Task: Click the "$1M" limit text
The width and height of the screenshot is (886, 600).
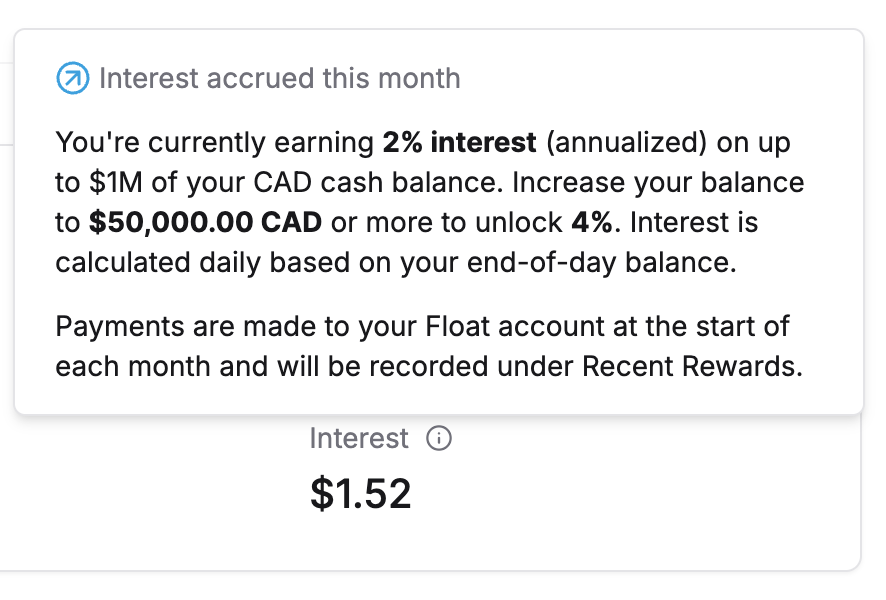Action: point(124,183)
